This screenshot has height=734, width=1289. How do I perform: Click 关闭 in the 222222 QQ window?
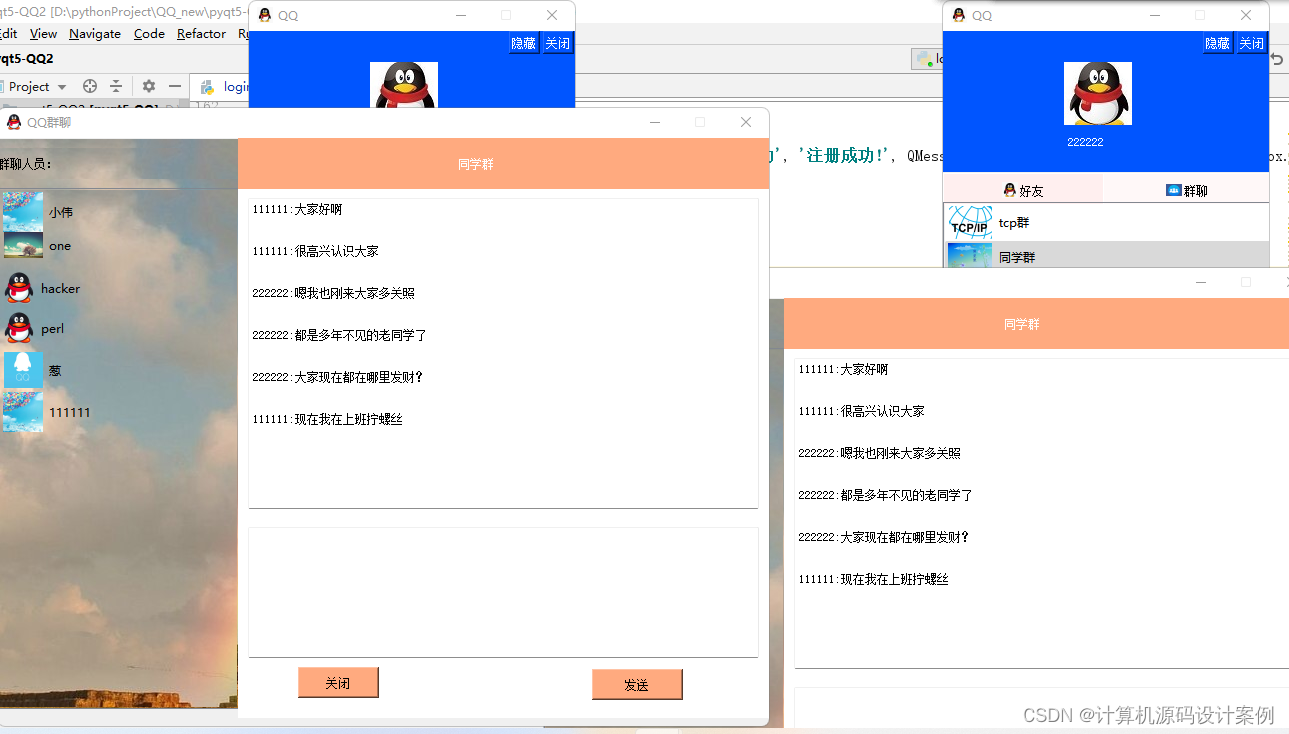point(1251,43)
